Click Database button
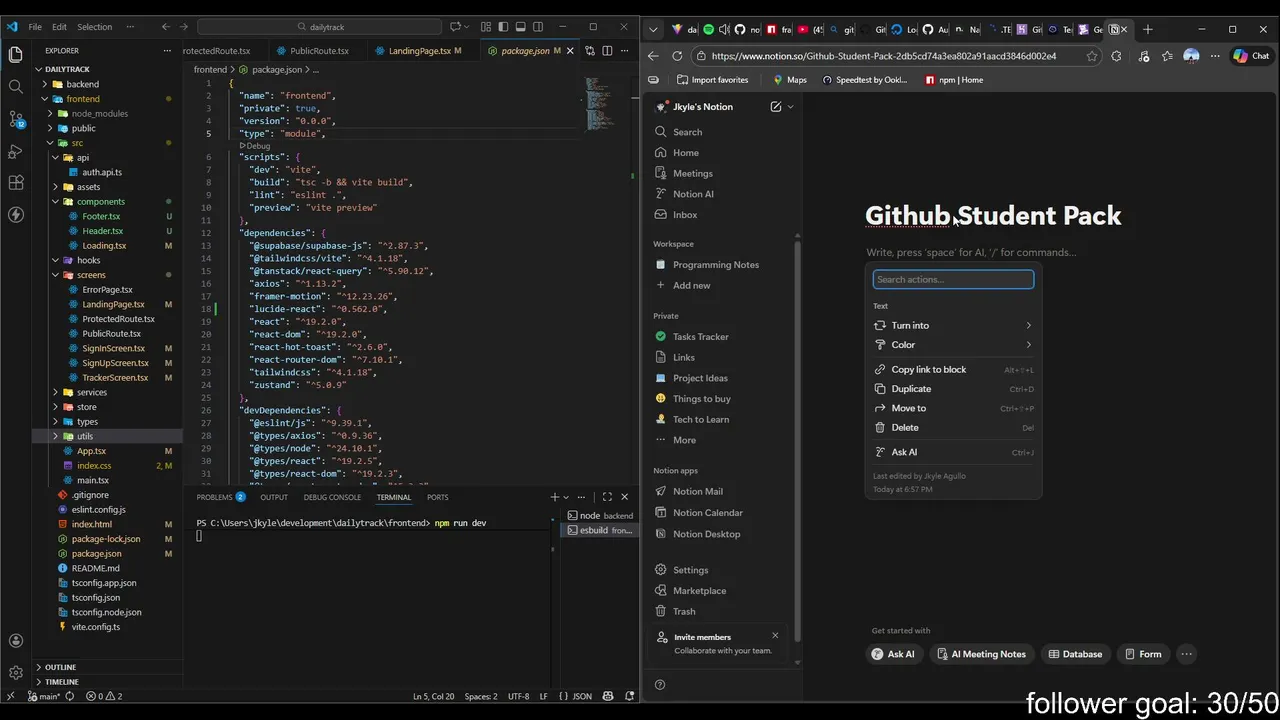 tap(1075, 654)
